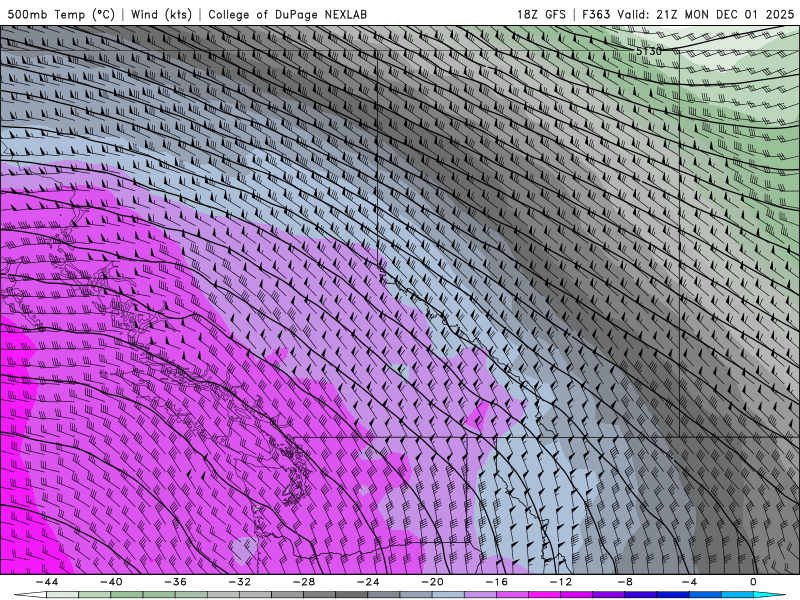Click the "5130" height contour label
This screenshot has width=800, height=600.
point(648,51)
